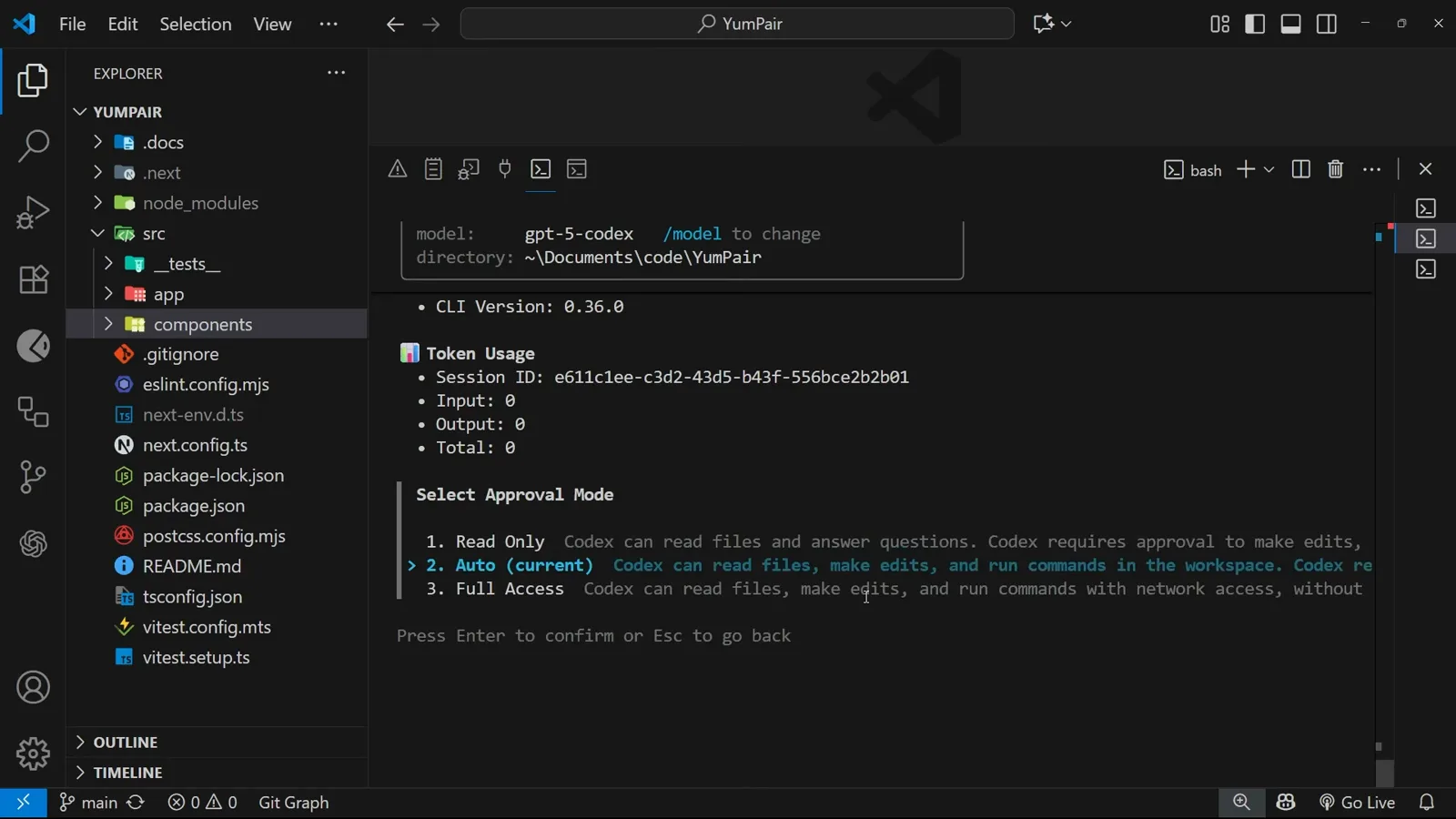This screenshot has height=819, width=1456.
Task: Show the Ports panel plug icon
Action: point(505,169)
